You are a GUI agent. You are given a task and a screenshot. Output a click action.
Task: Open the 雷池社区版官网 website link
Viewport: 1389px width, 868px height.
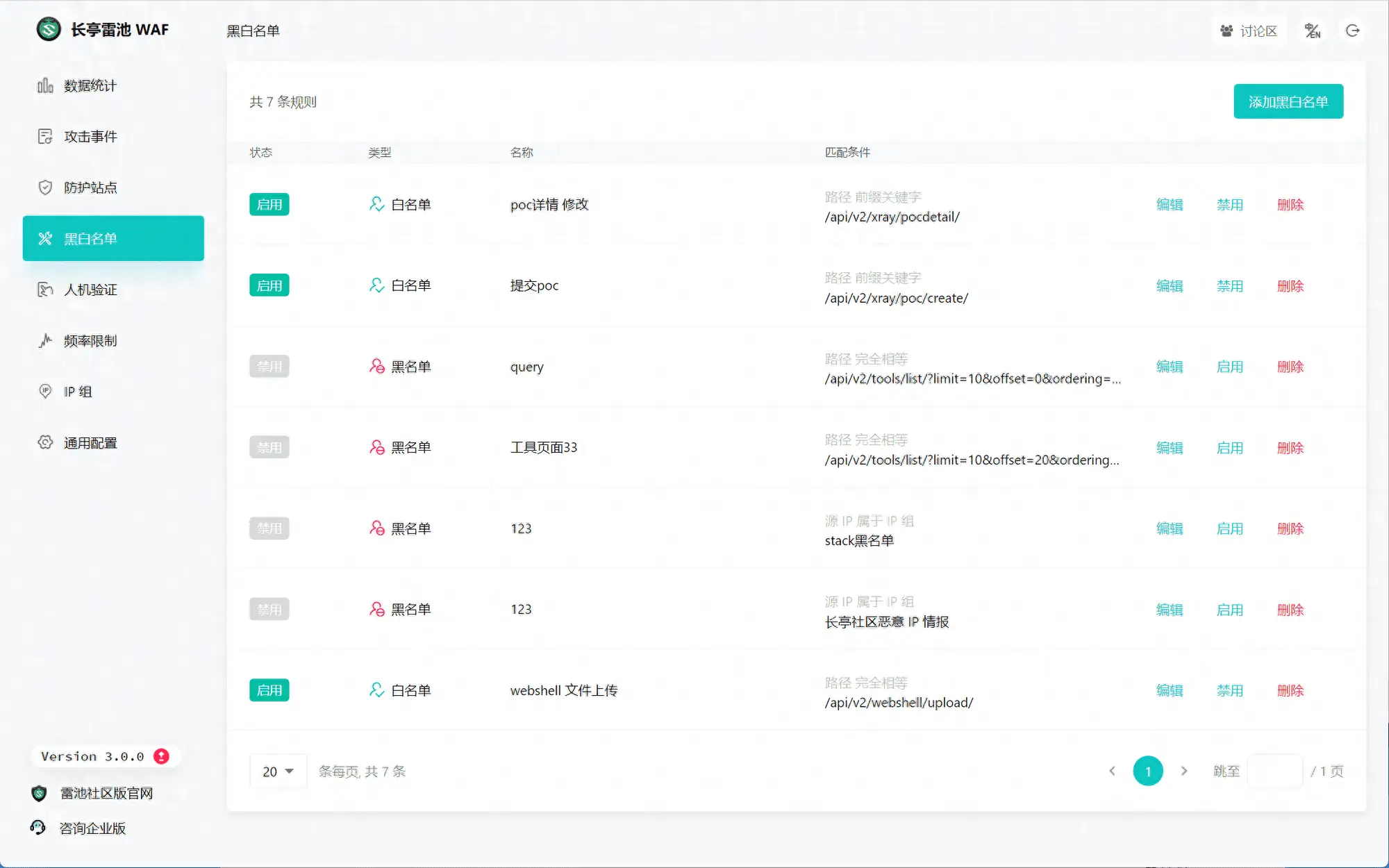(106, 793)
